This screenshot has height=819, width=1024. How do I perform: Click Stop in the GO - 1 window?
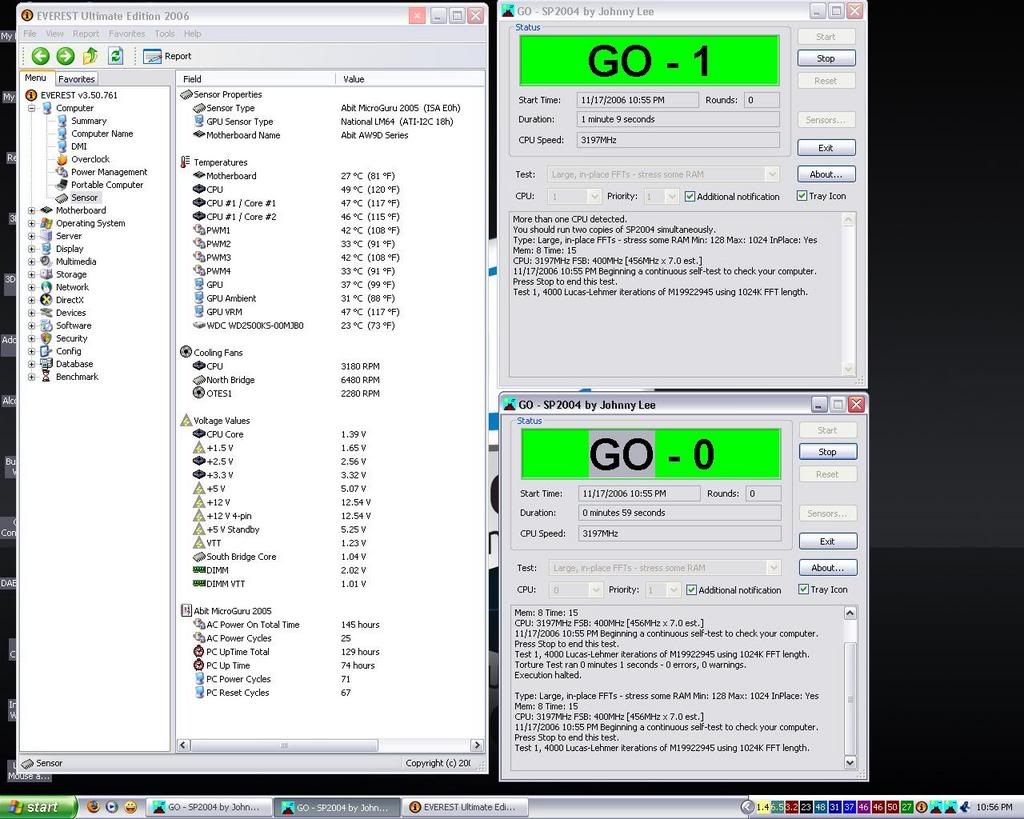(x=825, y=58)
